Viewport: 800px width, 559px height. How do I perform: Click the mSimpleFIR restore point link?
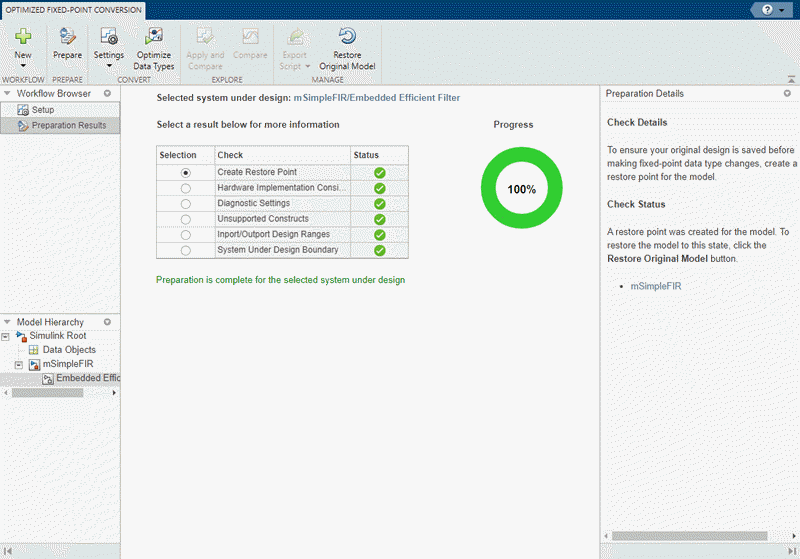tap(656, 286)
